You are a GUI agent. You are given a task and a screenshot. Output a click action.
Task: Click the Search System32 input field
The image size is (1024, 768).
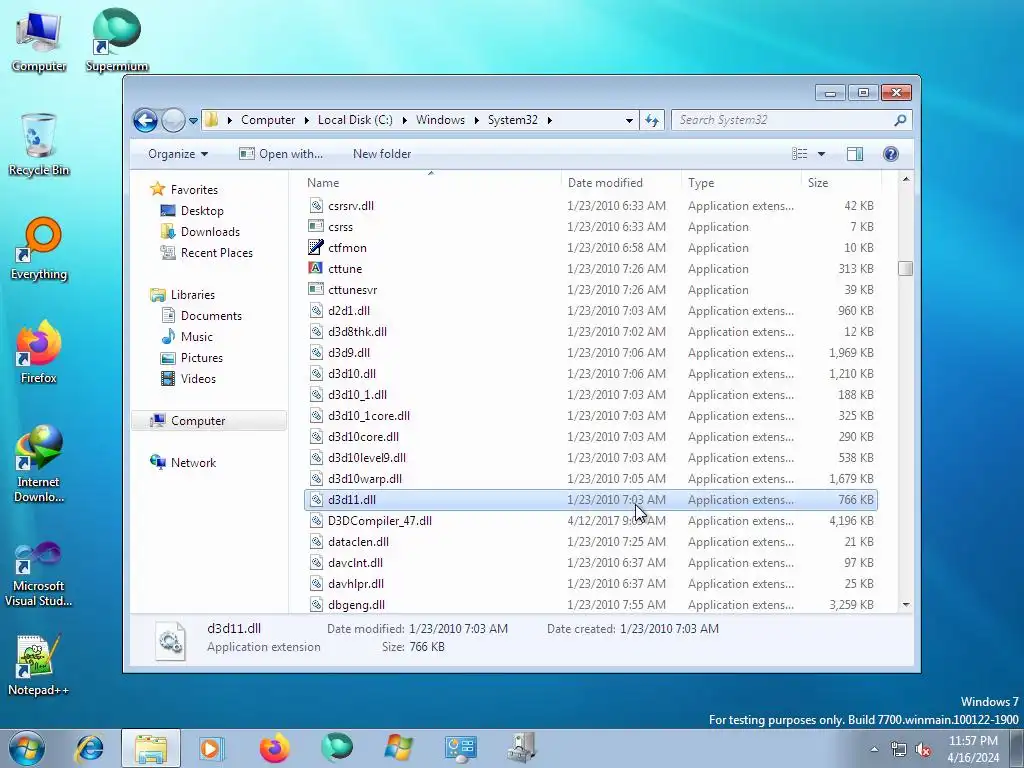782,120
